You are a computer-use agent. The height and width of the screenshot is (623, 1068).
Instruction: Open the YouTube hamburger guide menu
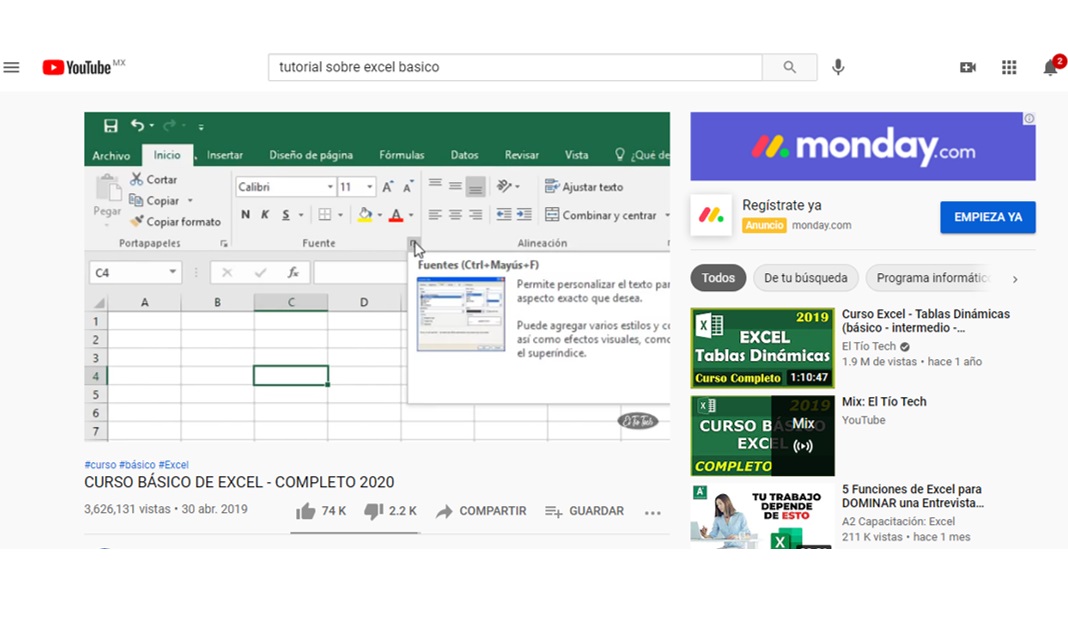(x=12, y=67)
